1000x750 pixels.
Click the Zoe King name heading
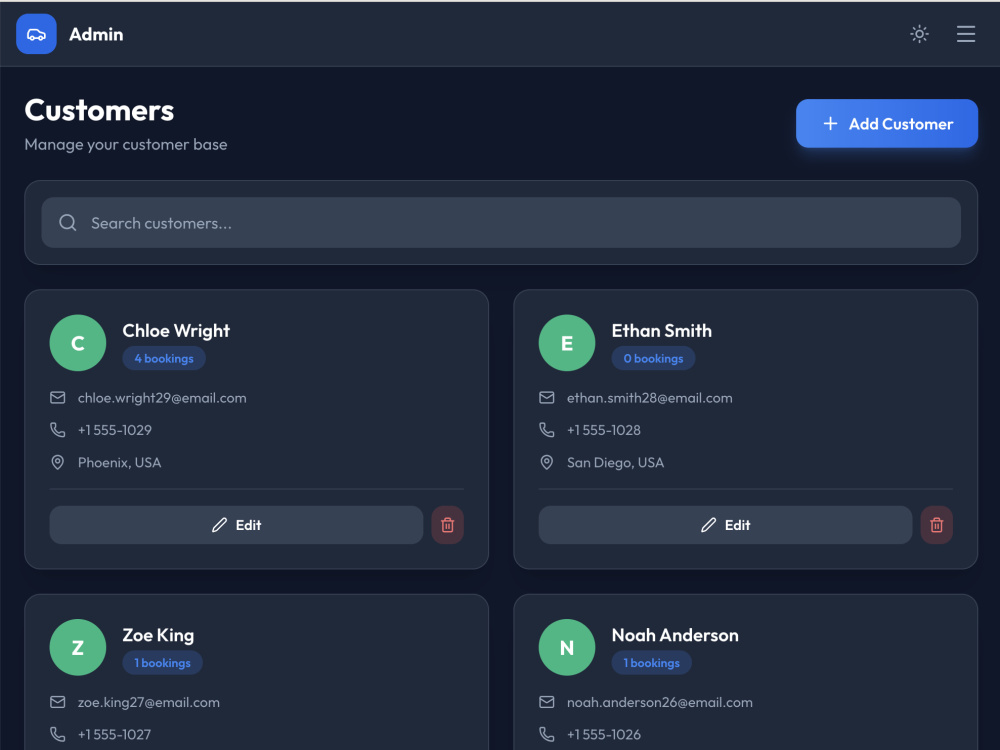[x=158, y=635]
